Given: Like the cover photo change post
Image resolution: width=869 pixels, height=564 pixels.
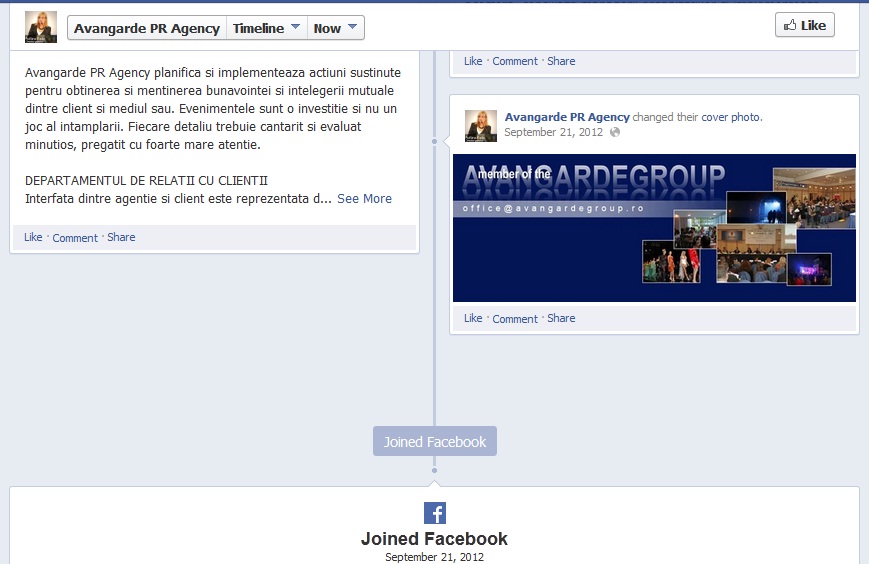Looking at the screenshot, I should pyautogui.click(x=473, y=318).
